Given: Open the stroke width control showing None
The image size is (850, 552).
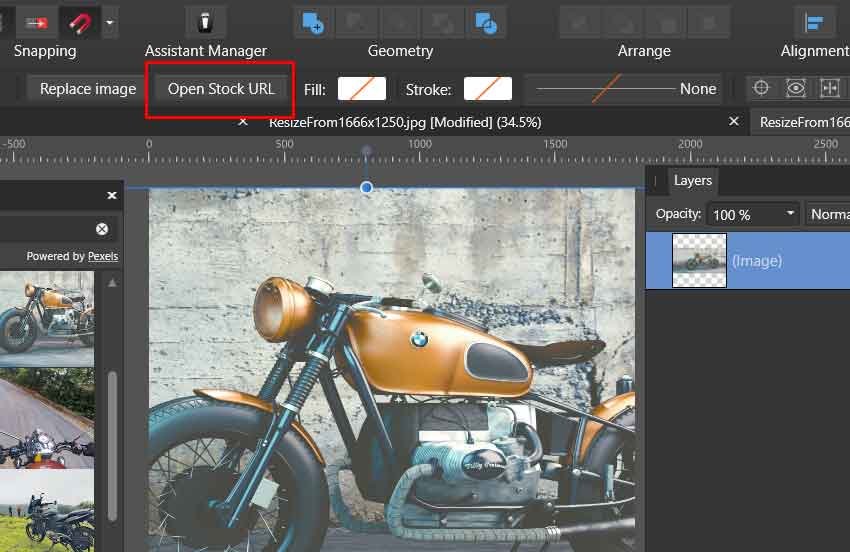Looking at the screenshot, I should pos(623,88).
